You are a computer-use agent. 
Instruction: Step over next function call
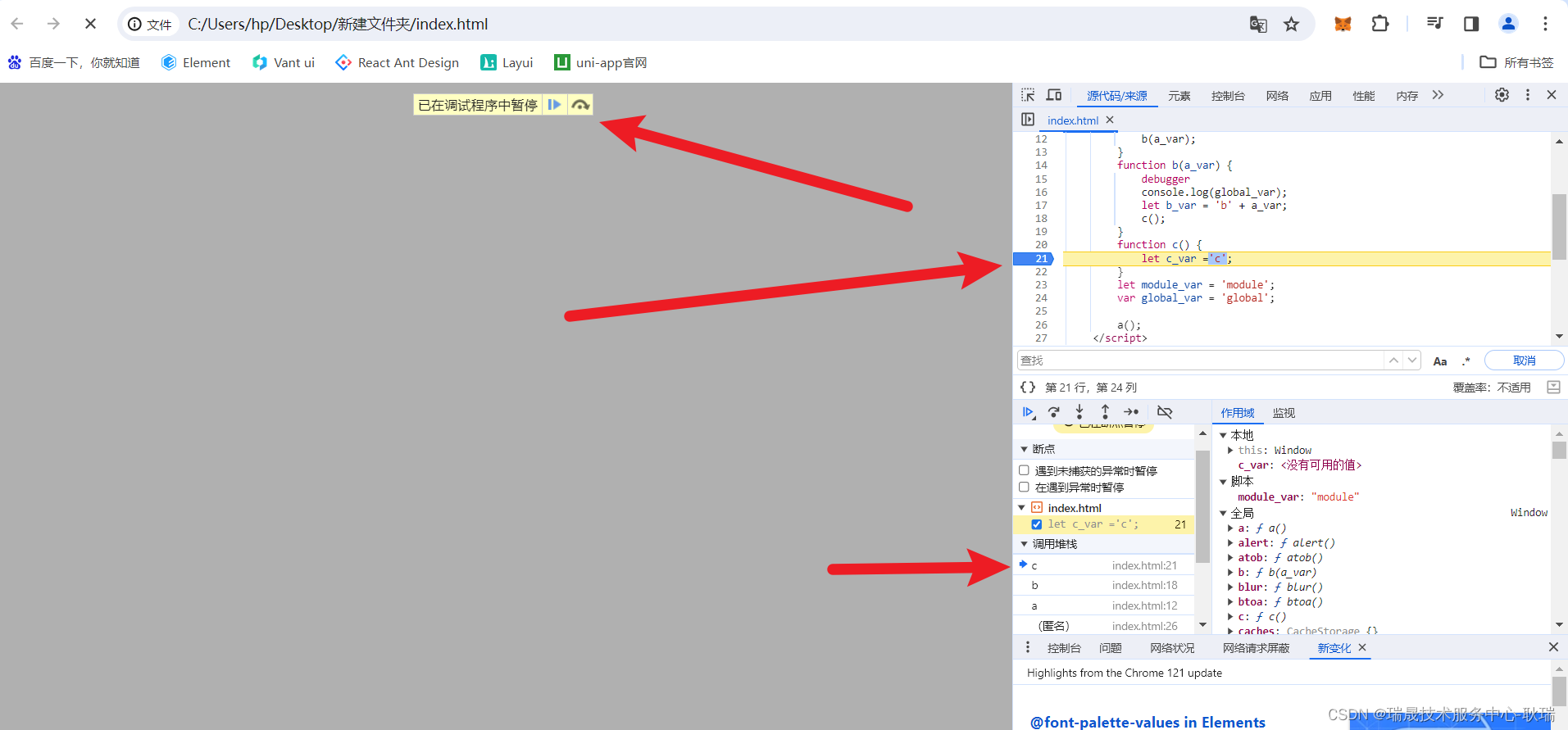coord(1054,412)
